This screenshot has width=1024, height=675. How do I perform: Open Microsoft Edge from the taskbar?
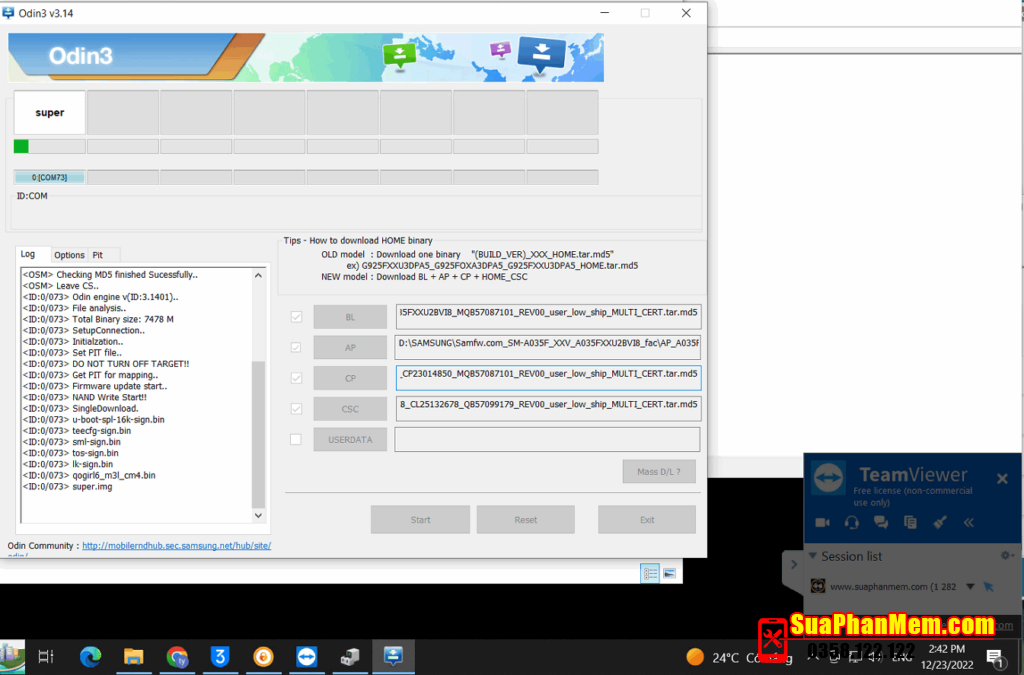point(91,657)
